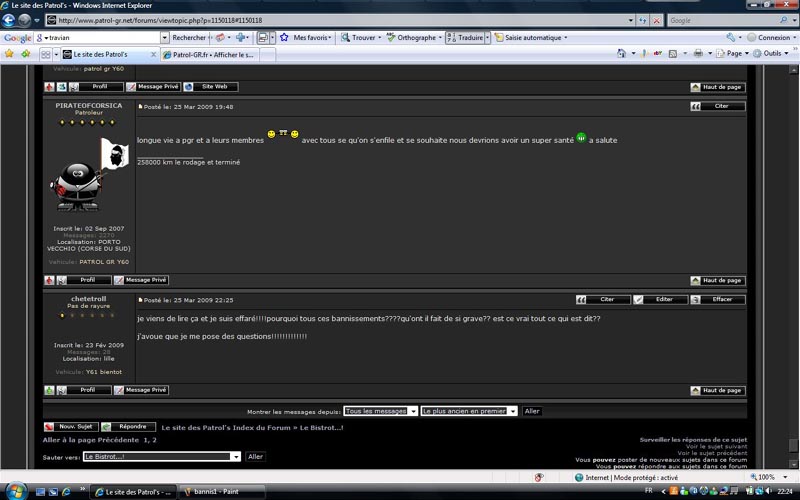Switch to Patrol-GR.fr tab
Viewport: 800px width, 500px height.
pos(211,55)
